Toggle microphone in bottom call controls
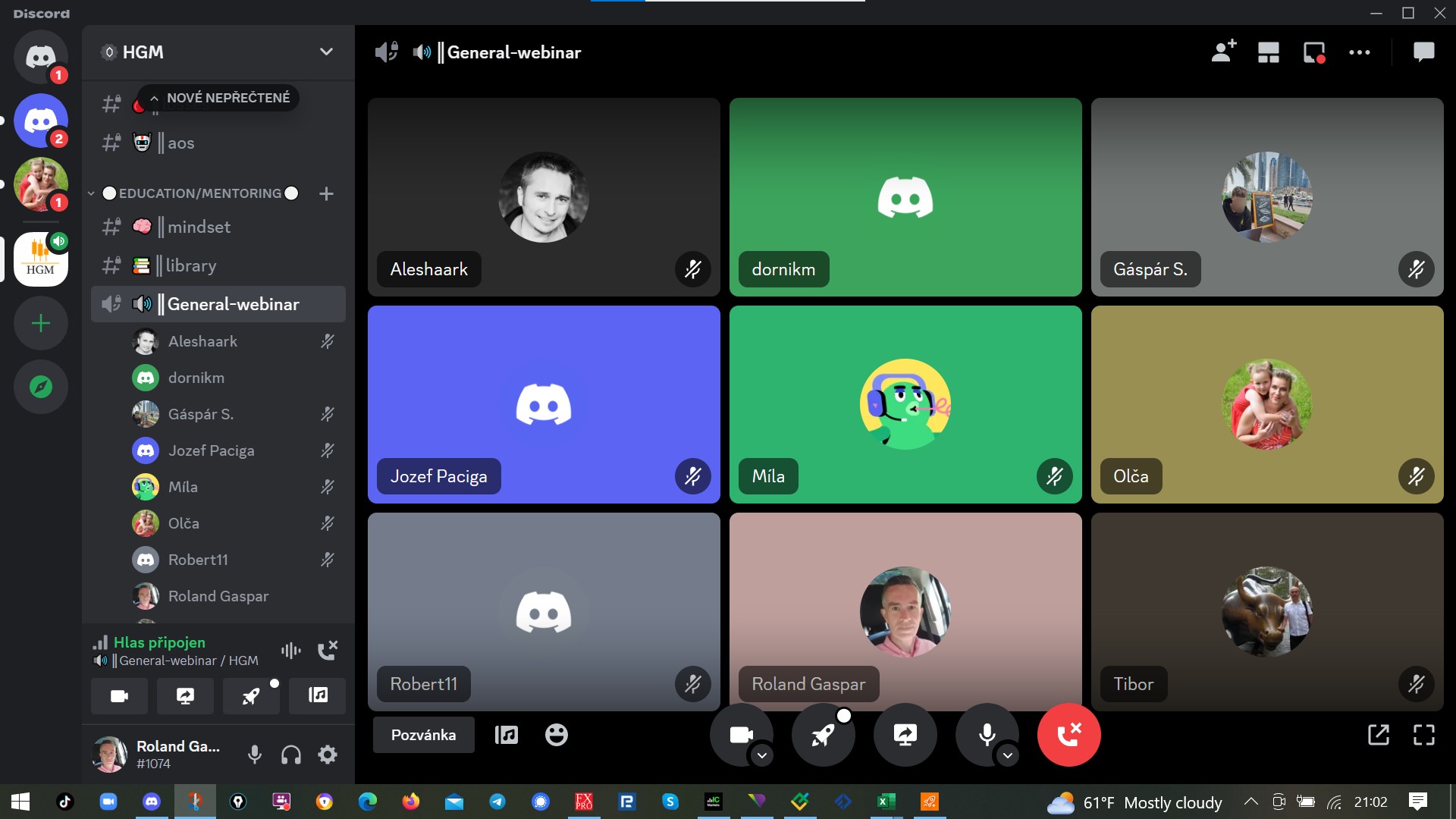This screenshot has width=1456, height=819. [x=987, y=735]
